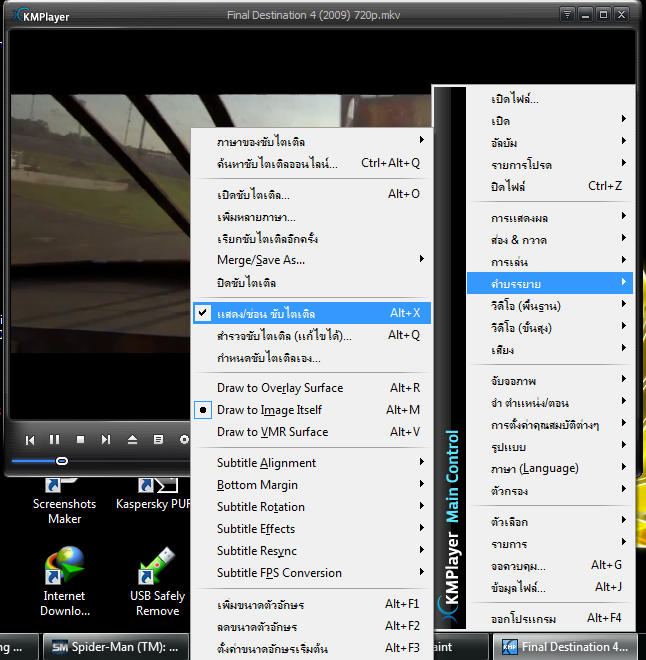This screenshot has width=646, height=660.
Task: Expand Subtitle Rotation submenu
Action: (312, 507)
